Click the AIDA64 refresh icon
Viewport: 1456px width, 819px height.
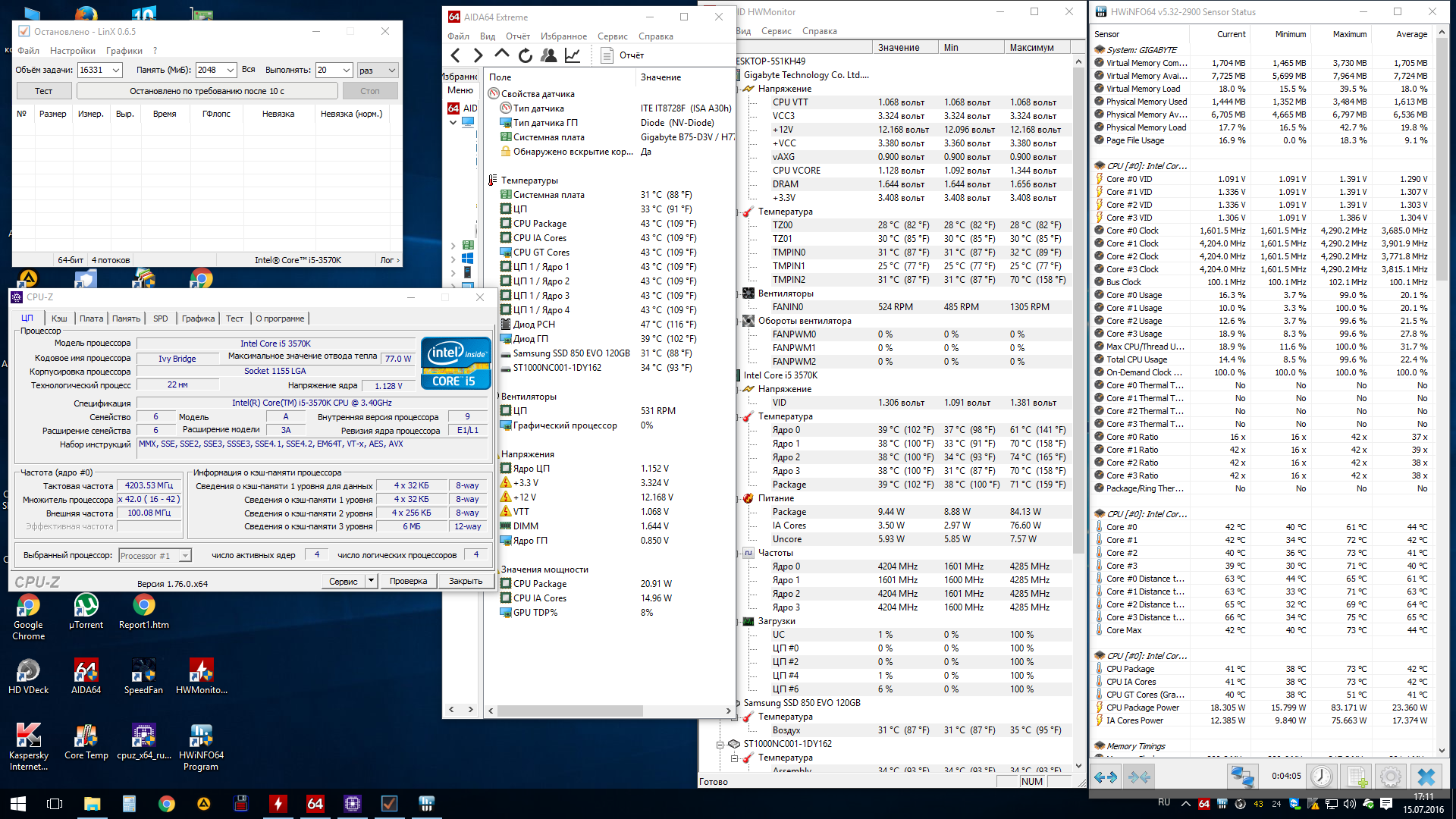coord(526,55)
